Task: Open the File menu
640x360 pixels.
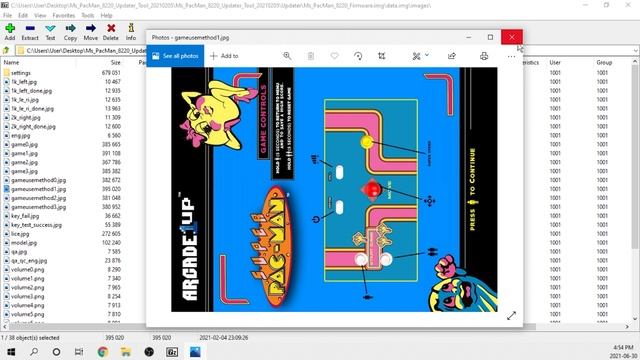Action: tap(7, 16)
